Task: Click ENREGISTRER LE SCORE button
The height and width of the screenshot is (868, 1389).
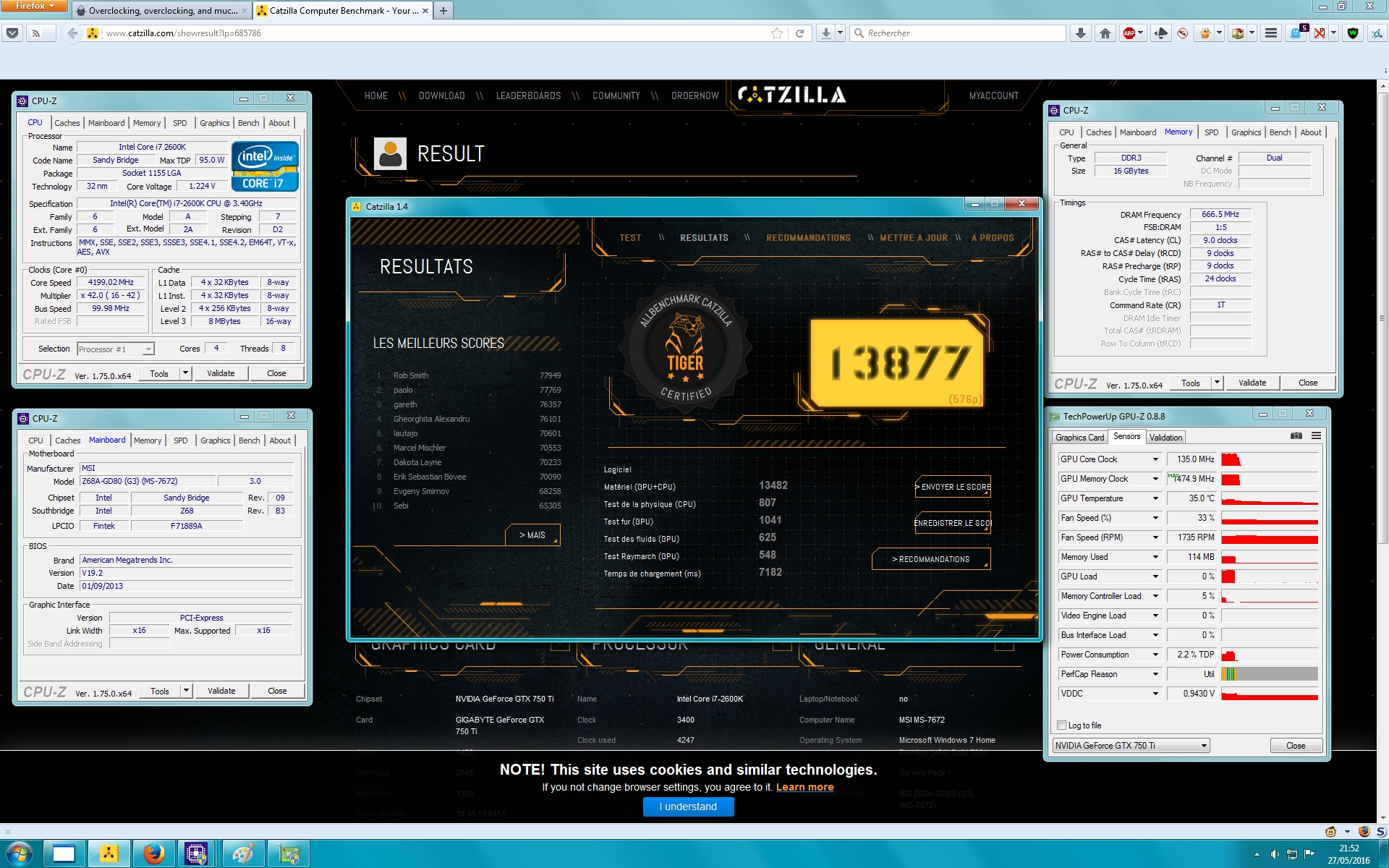Action: click(x=953, y=523)
